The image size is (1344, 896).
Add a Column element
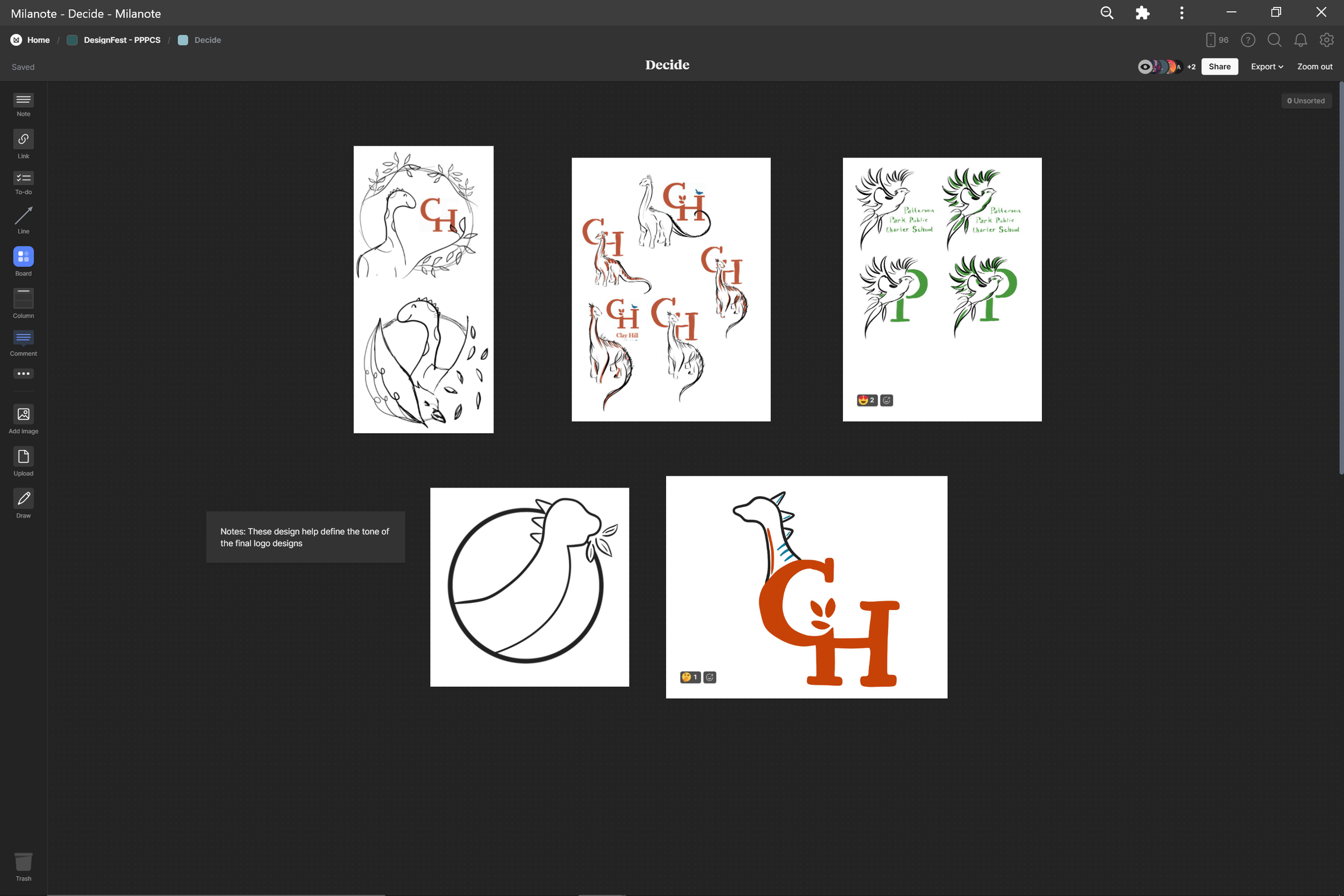pyautogui.click(x=24, y=303)
